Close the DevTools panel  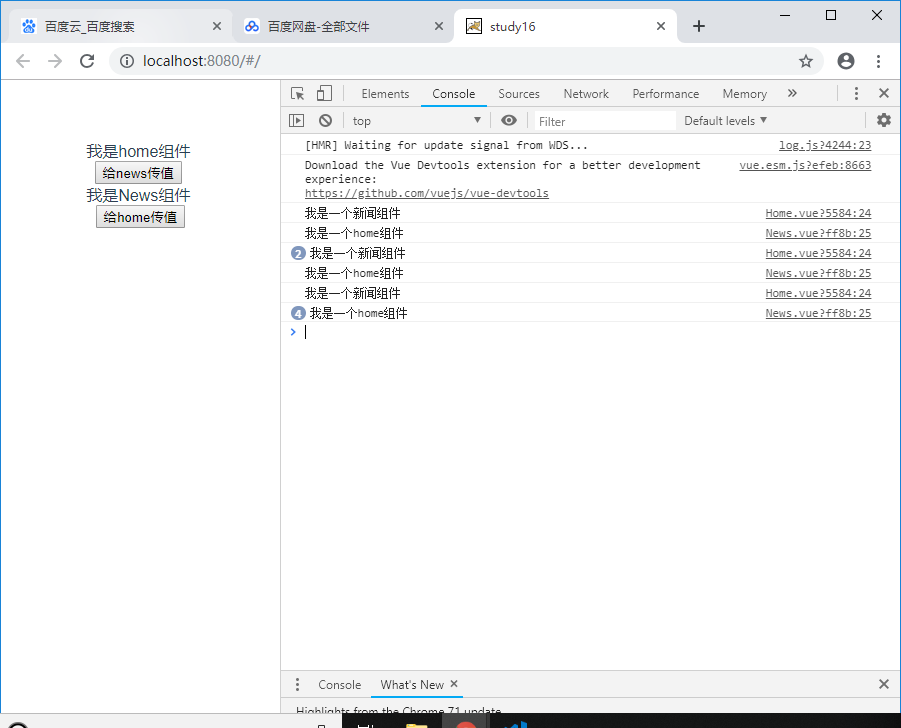884,93
